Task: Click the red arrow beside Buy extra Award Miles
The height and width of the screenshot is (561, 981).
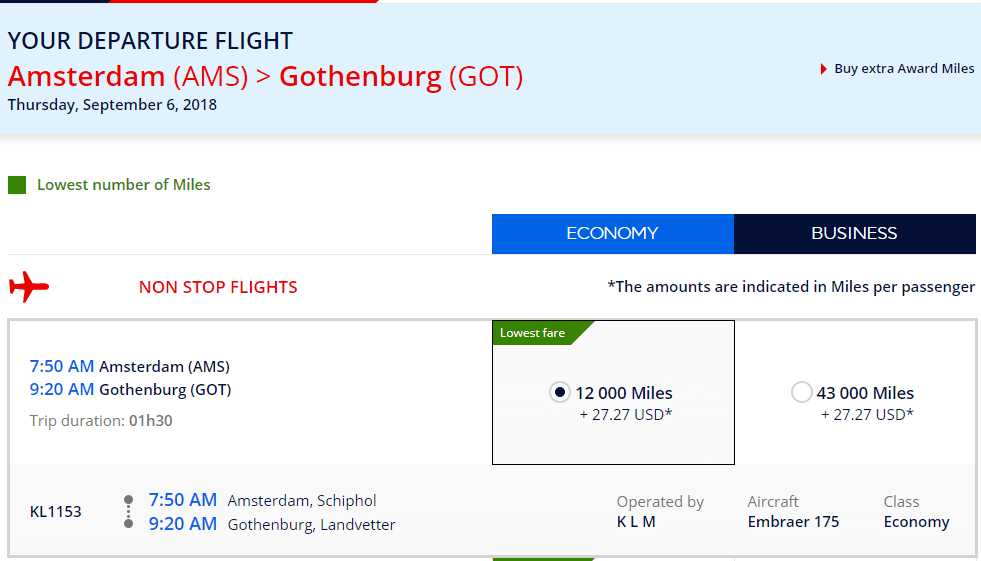Action: pos(824,69)
